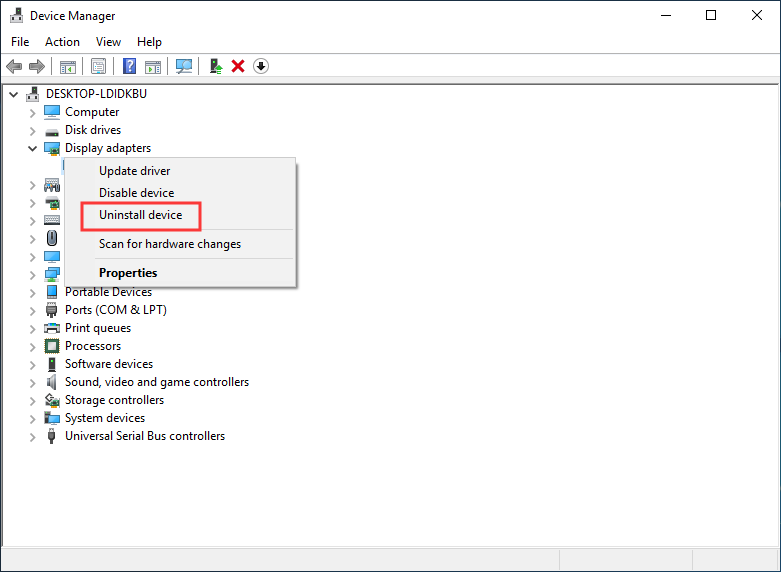
Task: Expand the Software devices chevron
Action: (x=32, y=365)
